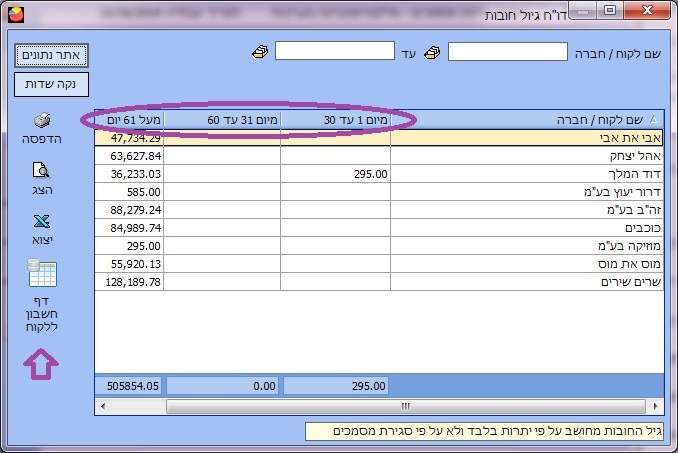Image resolution: width=678 pixels, height=453 pixels.
Task: Open lookup icon beside the עד field
Action: coord(260,52)
